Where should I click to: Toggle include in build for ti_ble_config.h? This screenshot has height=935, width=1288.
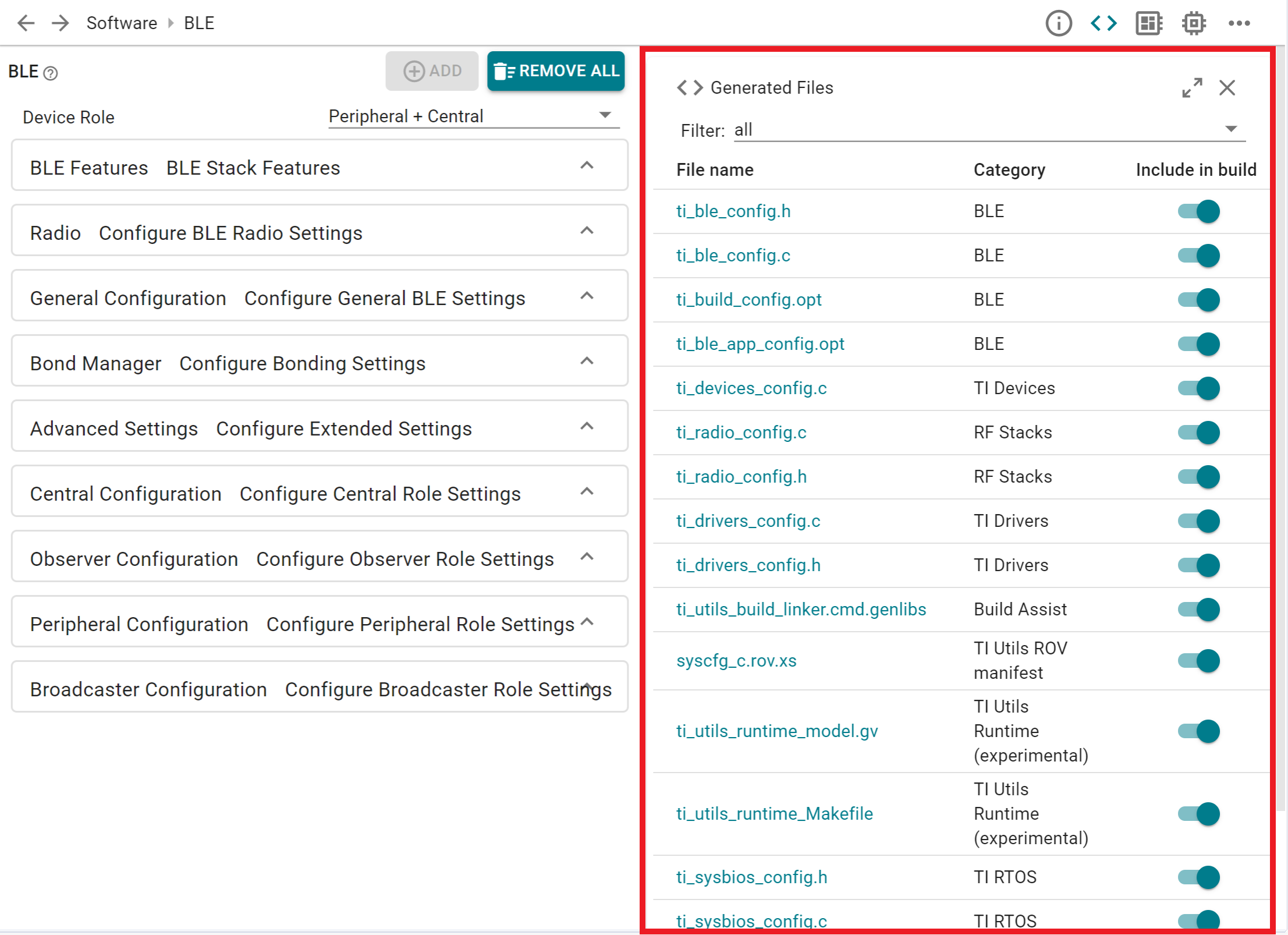pyautogui.click(x=1198, y=211)
